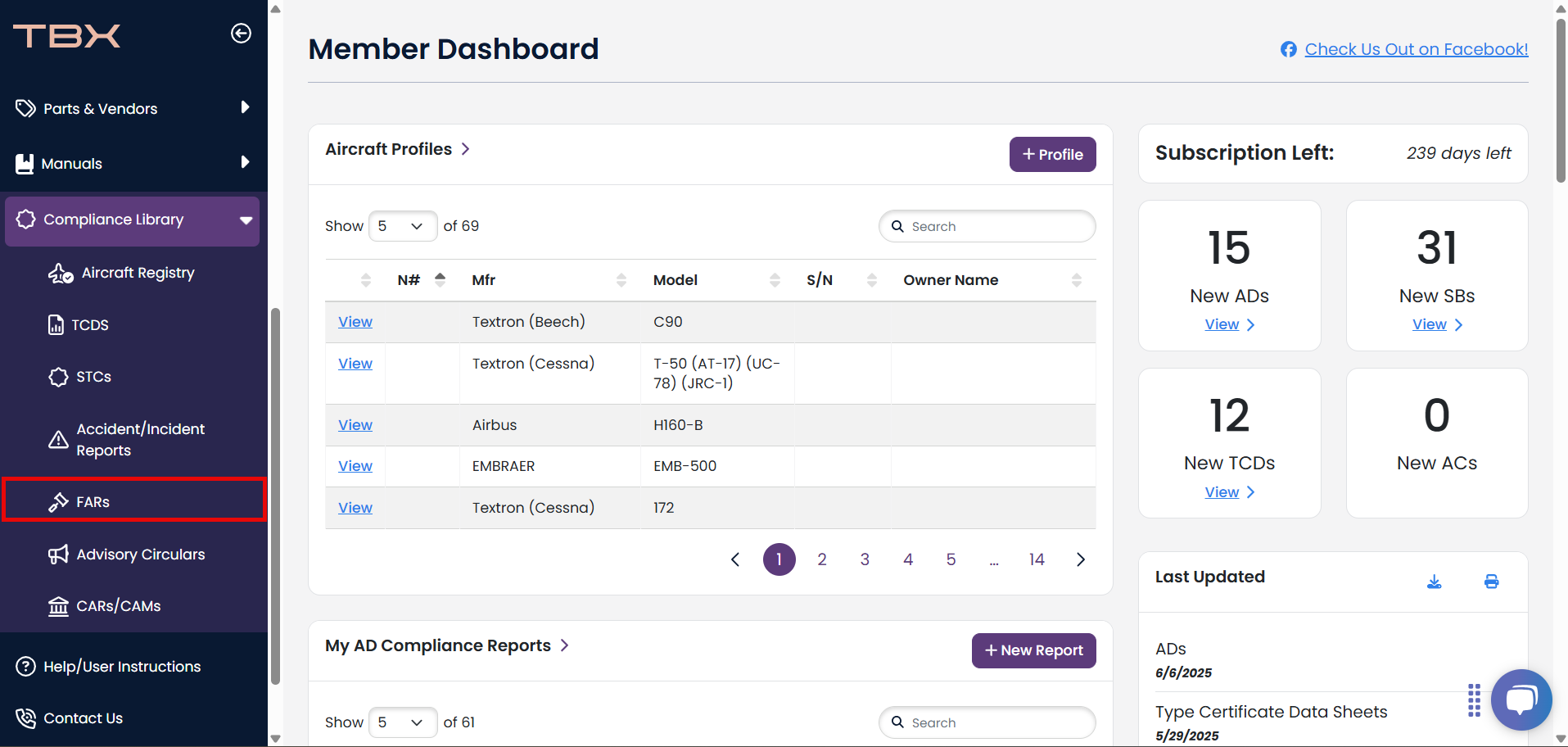Open My AD Compliance Reports header chevron

(564, 645)
